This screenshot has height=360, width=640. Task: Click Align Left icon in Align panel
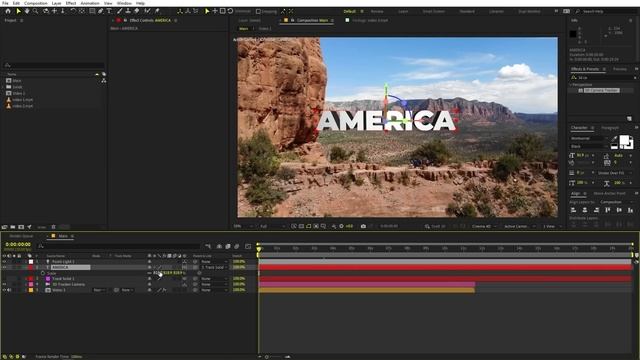tap(573, 210)
